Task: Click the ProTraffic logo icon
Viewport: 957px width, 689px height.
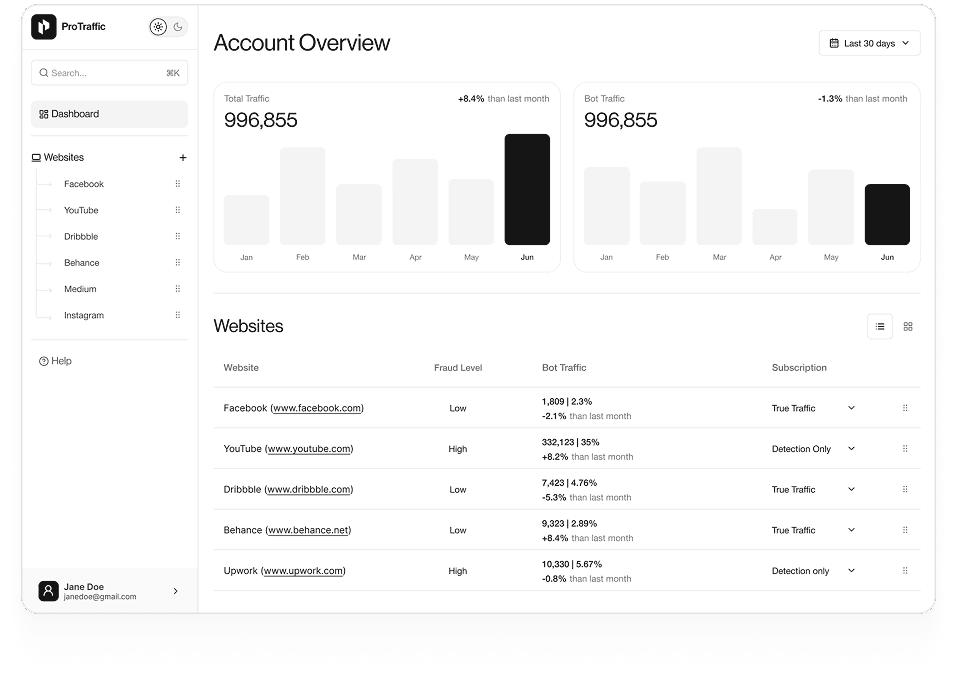Action: (44, 27)
